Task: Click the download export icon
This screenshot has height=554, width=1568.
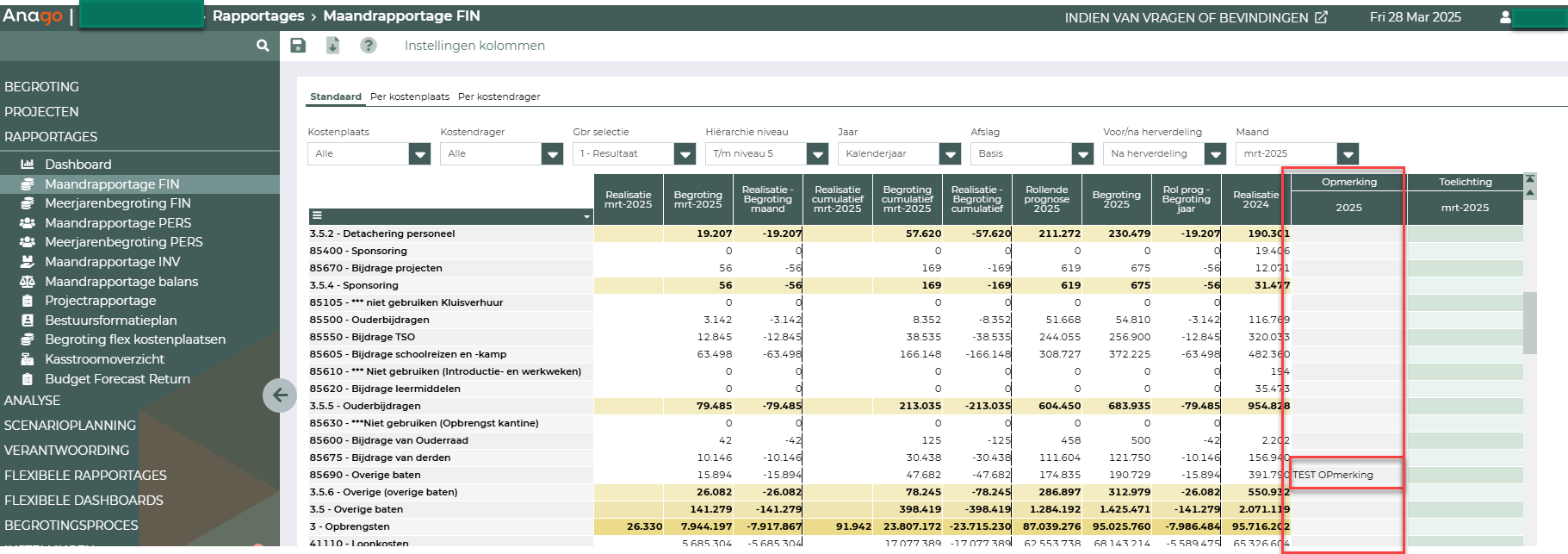Action: tap(333, 46)
